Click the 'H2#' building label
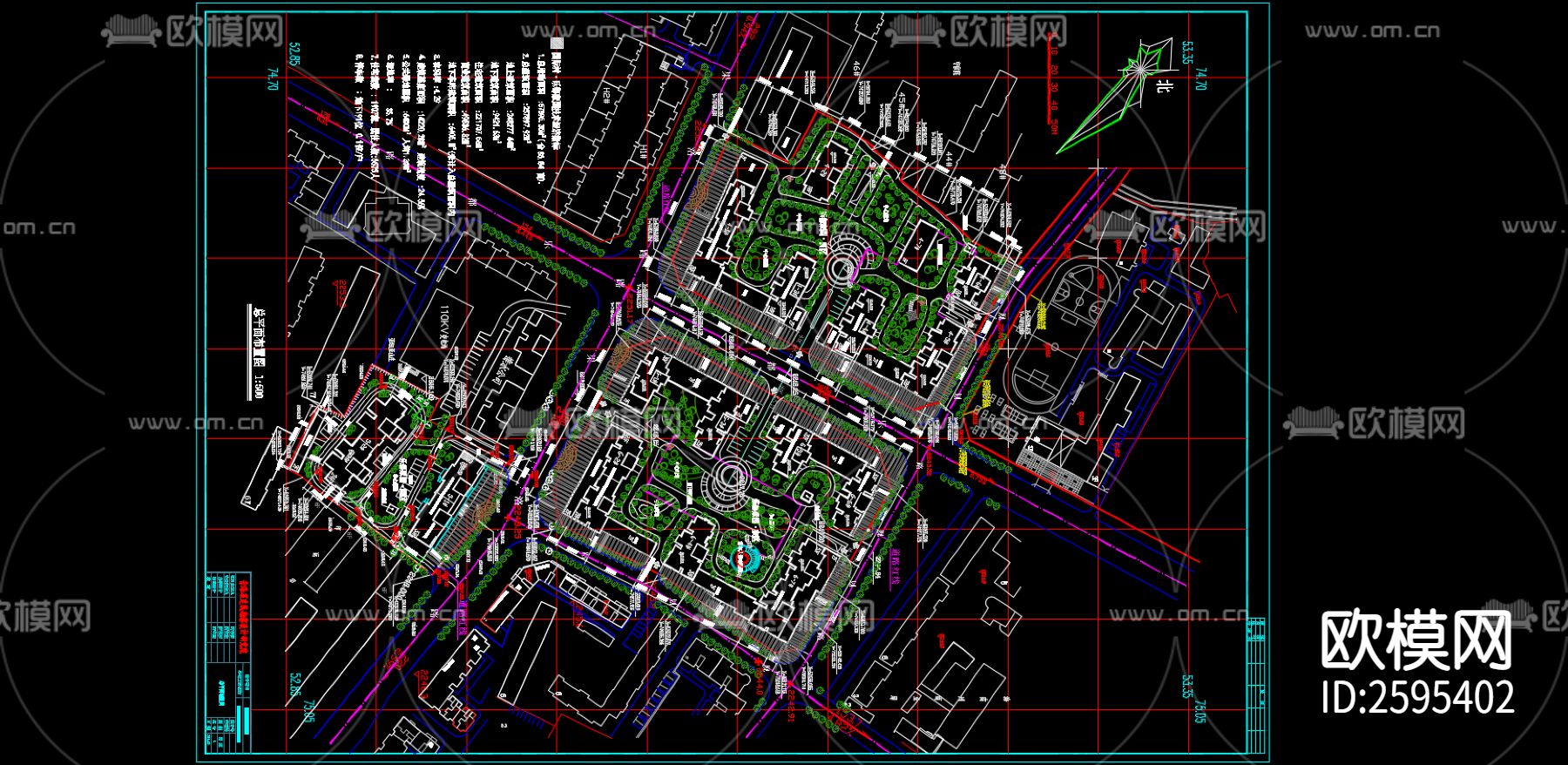This screenshot has height=765, width=1568. pyautogui.click(x=605, y=95)
